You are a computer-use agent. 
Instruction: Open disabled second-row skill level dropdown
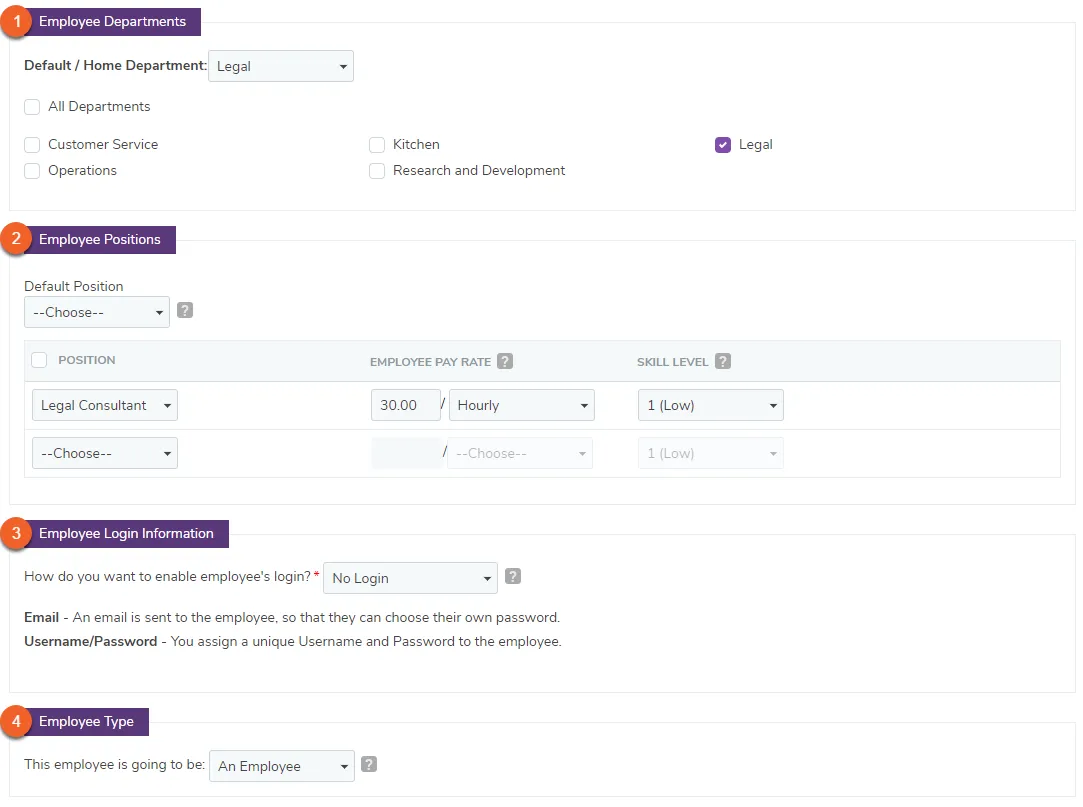point(711,453)
